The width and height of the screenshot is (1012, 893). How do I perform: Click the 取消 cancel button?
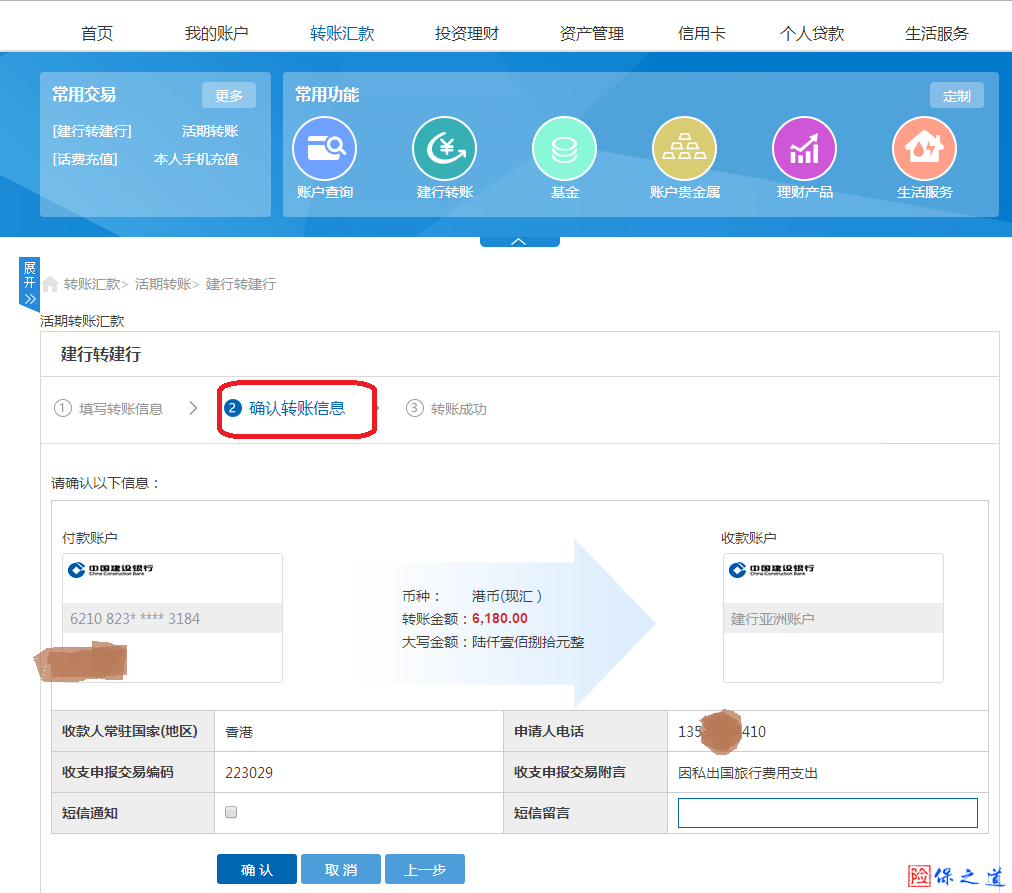tap(341, 869)
